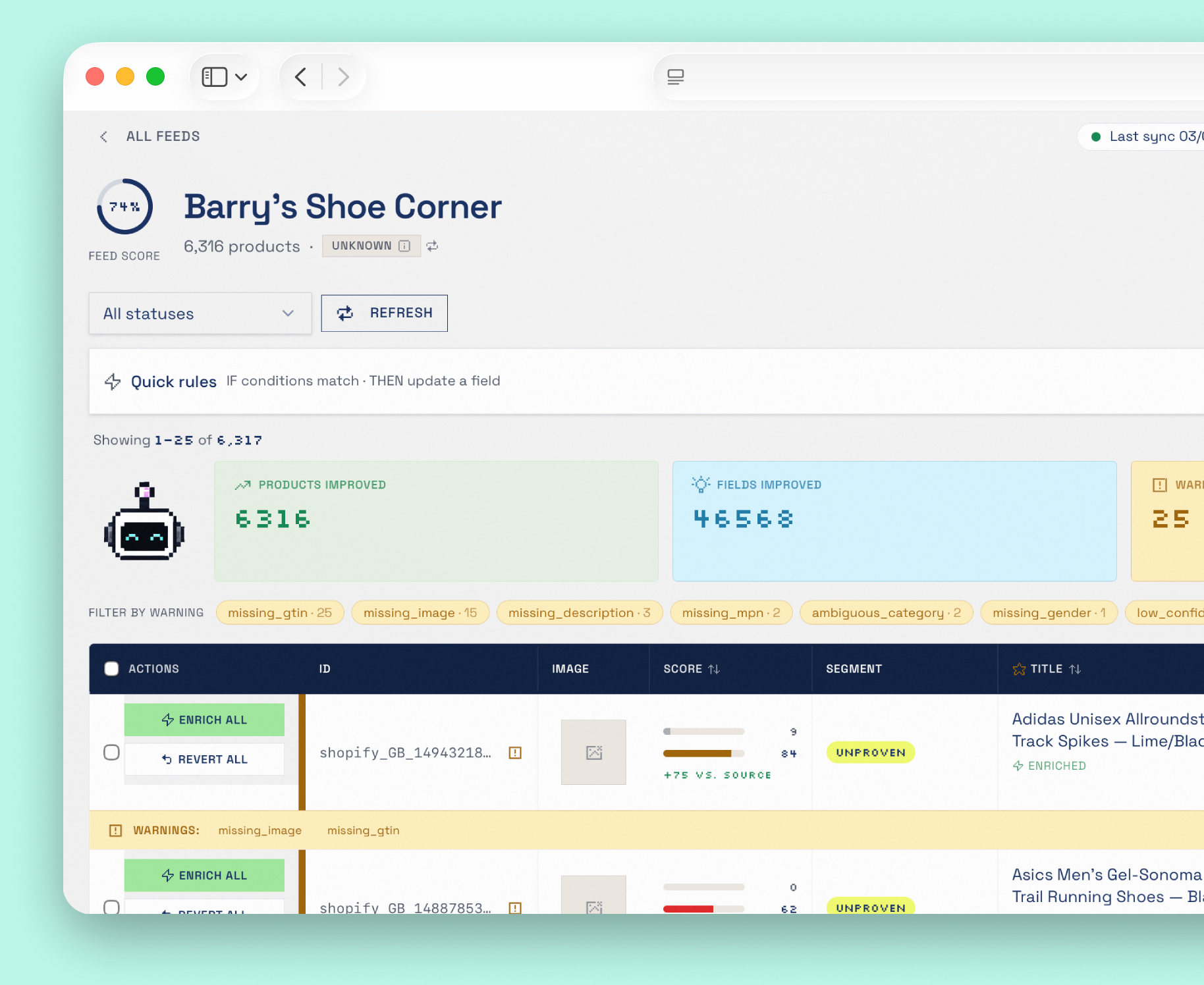Screen dimensions: 1204x985
Task: Go forward with the browser forward arrow
Action: [x=343, y=77]
